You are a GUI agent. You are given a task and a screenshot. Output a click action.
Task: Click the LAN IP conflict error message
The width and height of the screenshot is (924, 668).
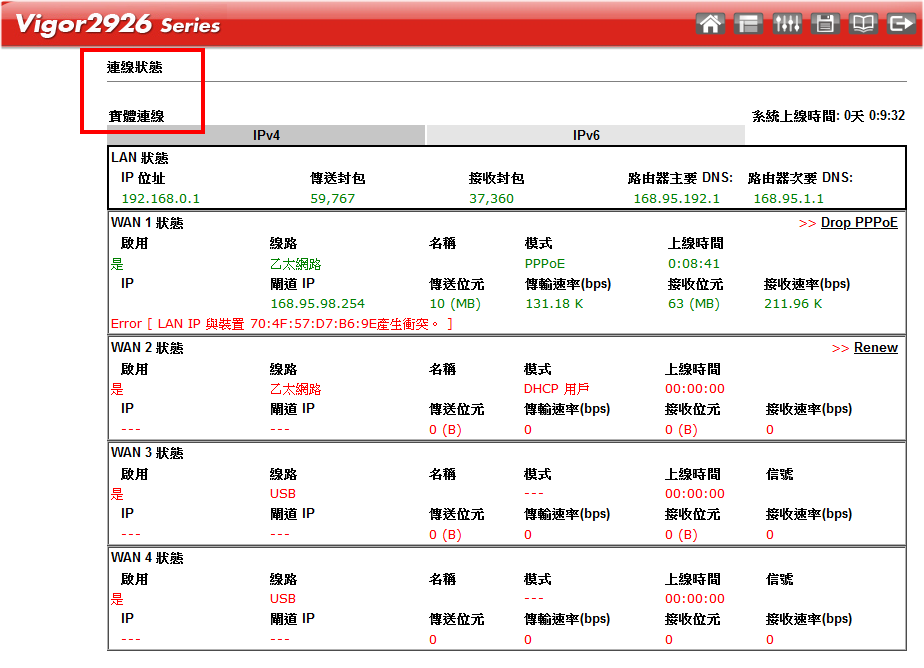coord(282,324)
